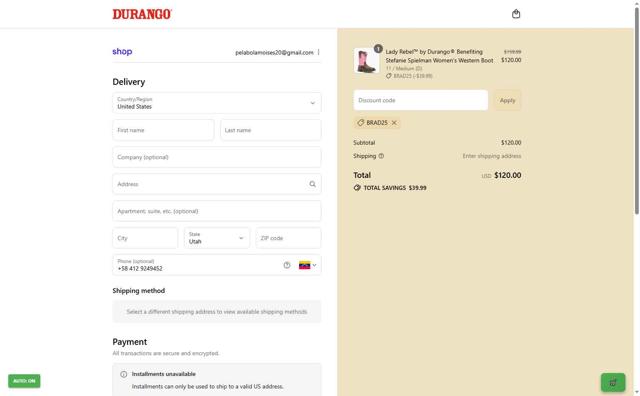Click the page vertical scrollbar
Viewport: 640px width, 396px height.
636,110
